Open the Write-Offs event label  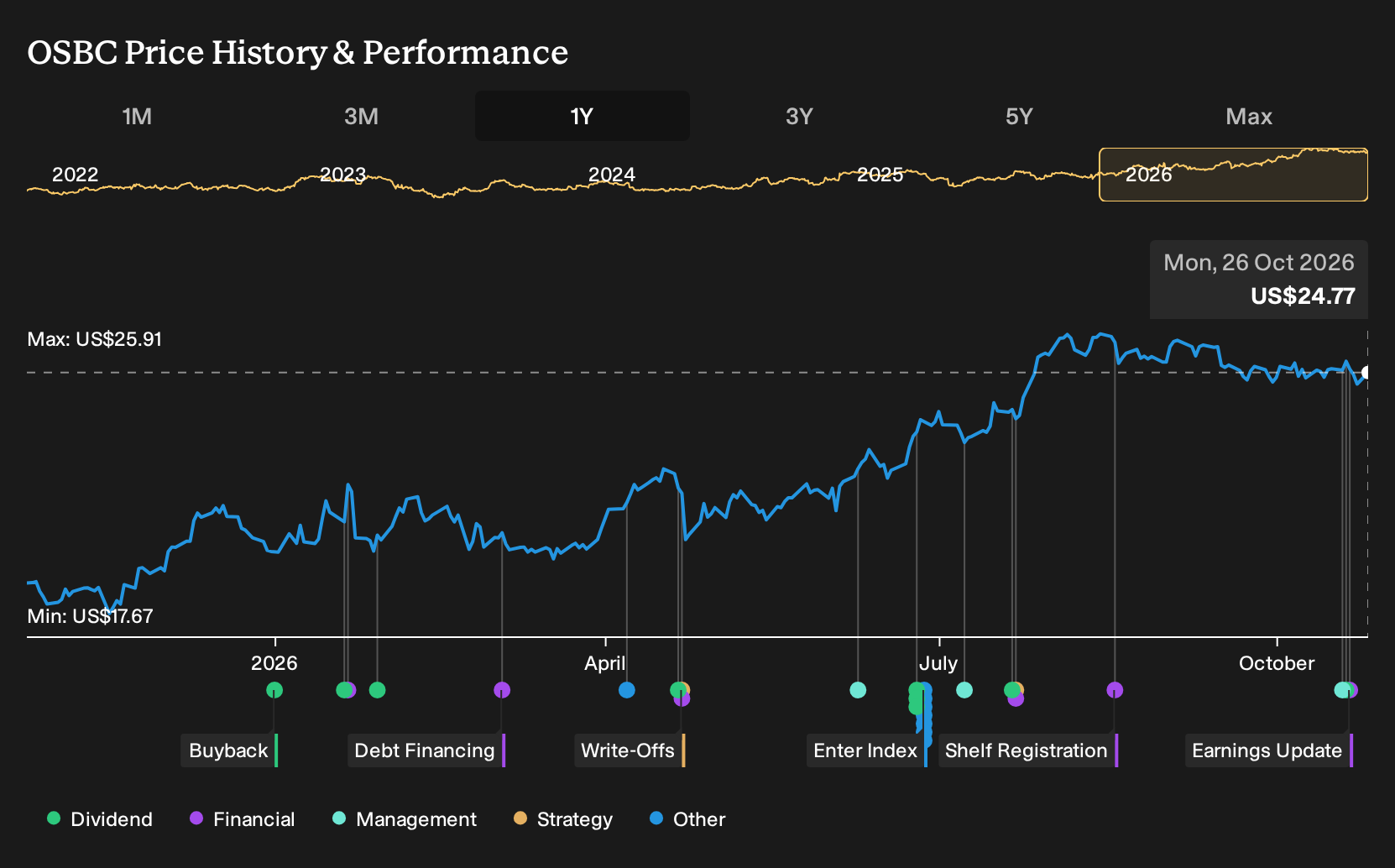click(x=629, y=750)
